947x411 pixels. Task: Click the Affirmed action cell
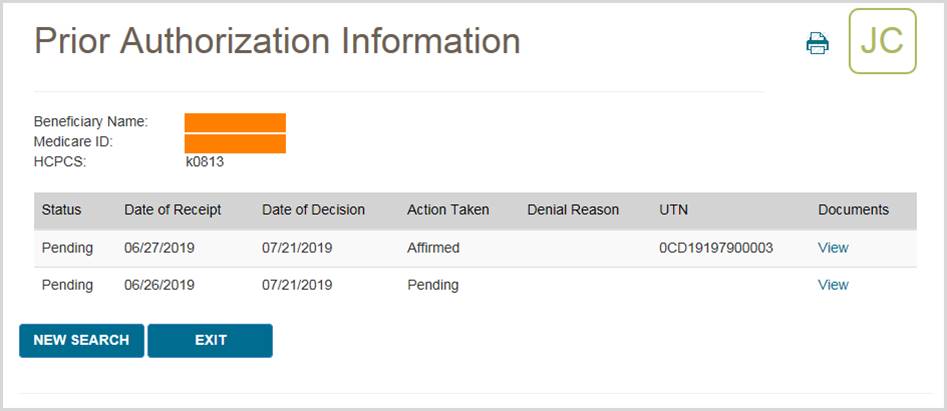pyautogui.click(x=433, y=248)
